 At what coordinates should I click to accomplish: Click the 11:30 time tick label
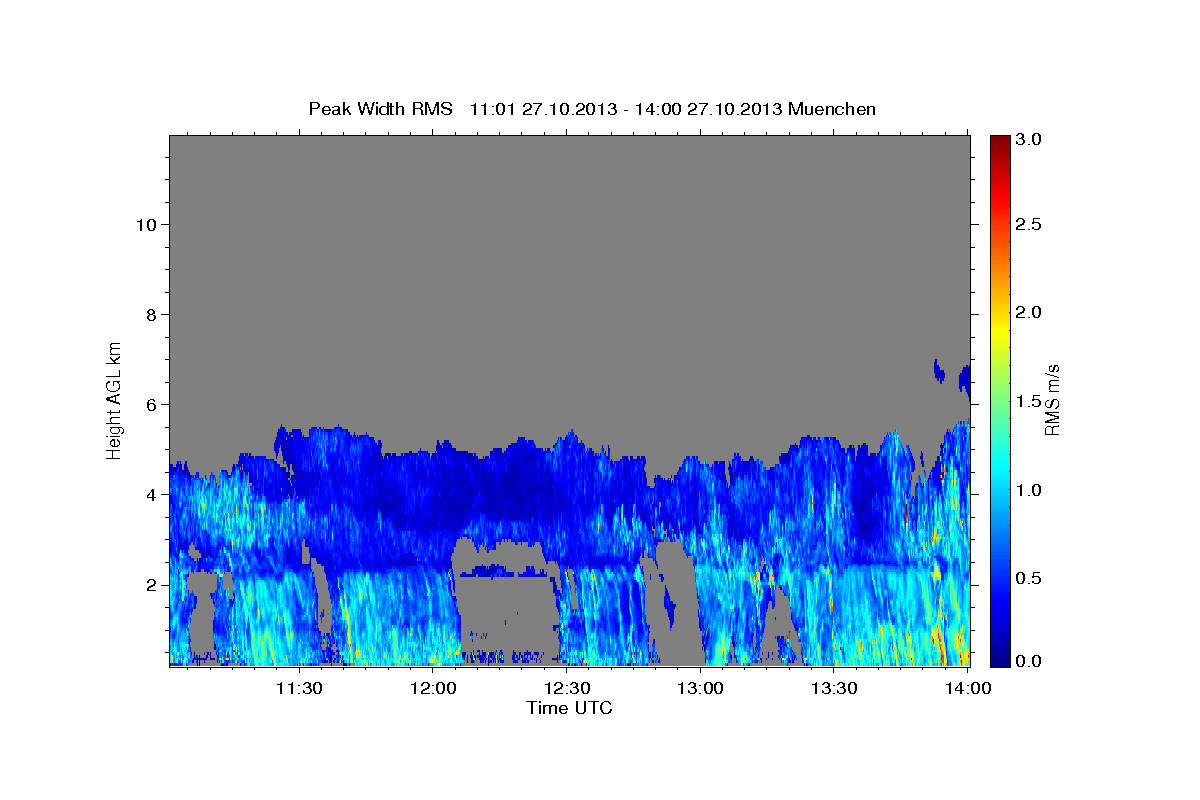299,688
